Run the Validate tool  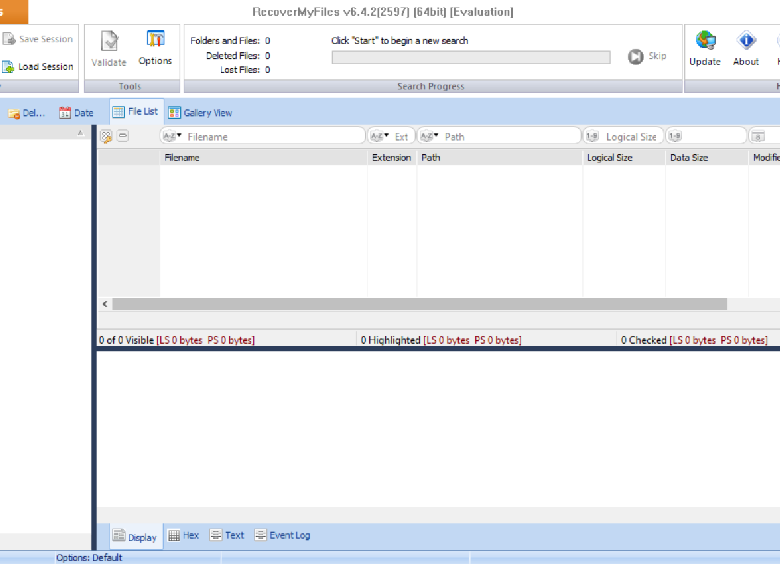(109, 49)
